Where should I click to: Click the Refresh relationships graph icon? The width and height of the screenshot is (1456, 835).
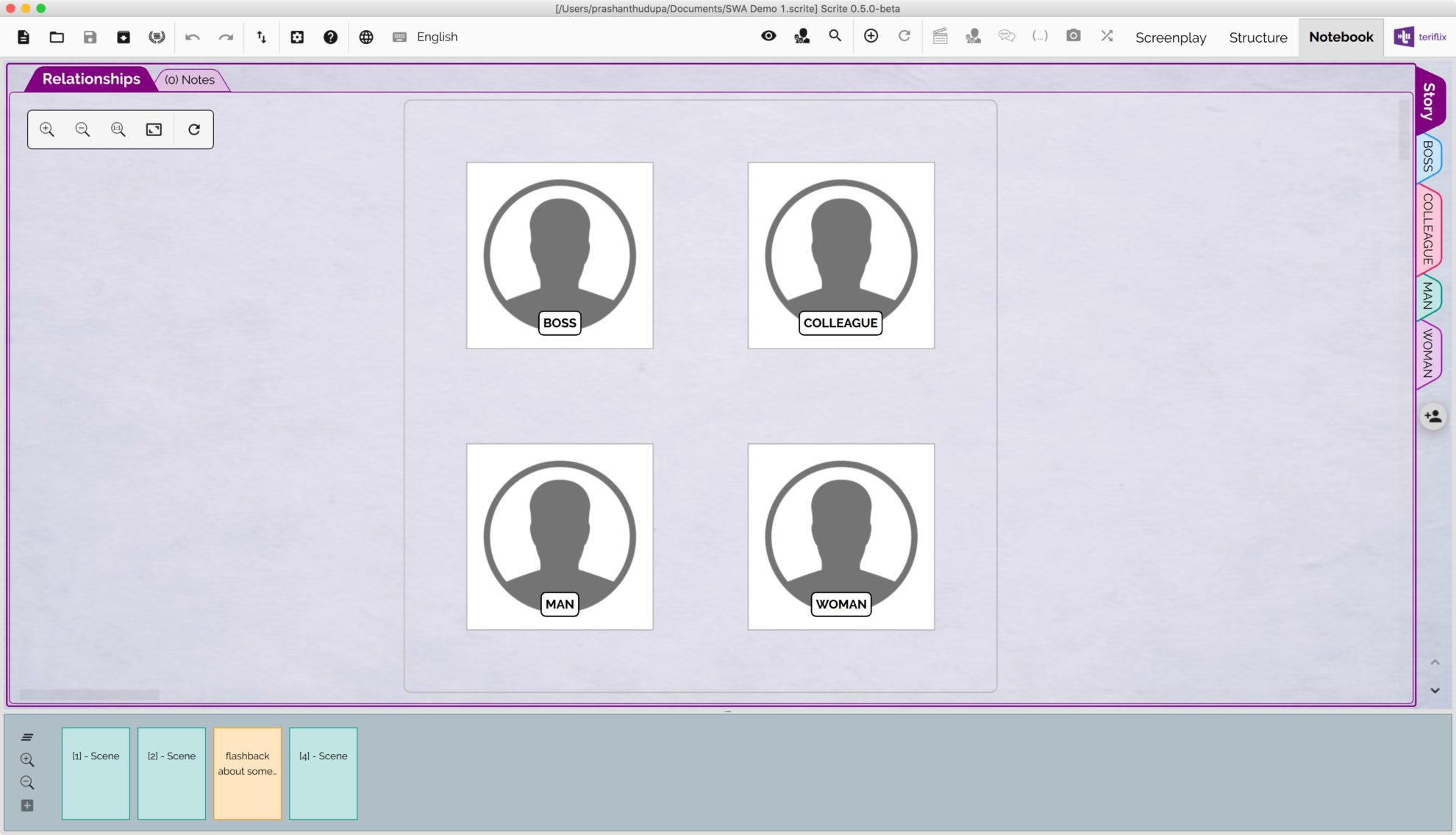click(194, 129)
